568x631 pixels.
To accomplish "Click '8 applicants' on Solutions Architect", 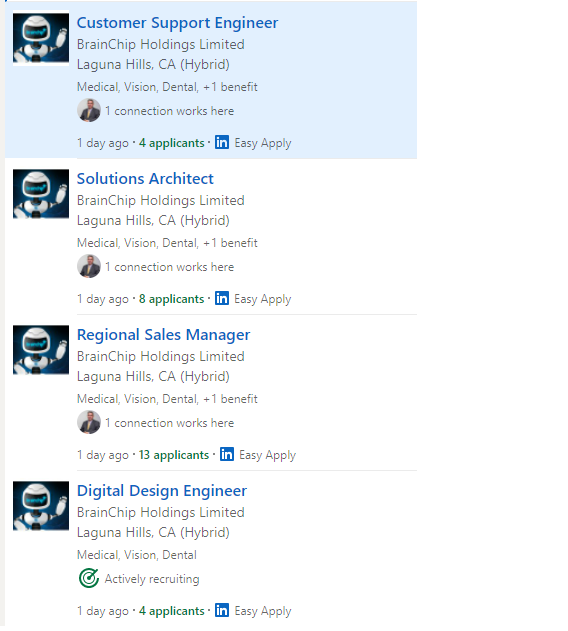I will [172, 299].
